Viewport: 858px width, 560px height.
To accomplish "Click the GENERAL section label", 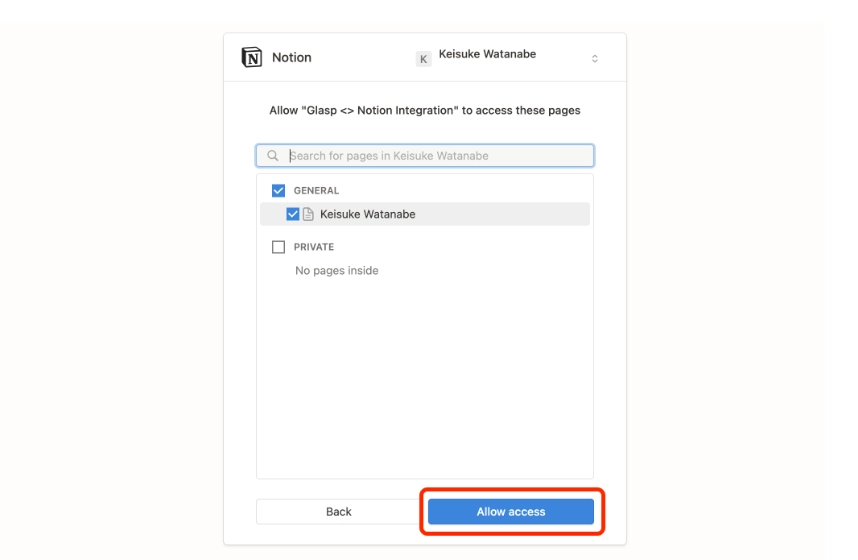I will click(x=316, y=190).
